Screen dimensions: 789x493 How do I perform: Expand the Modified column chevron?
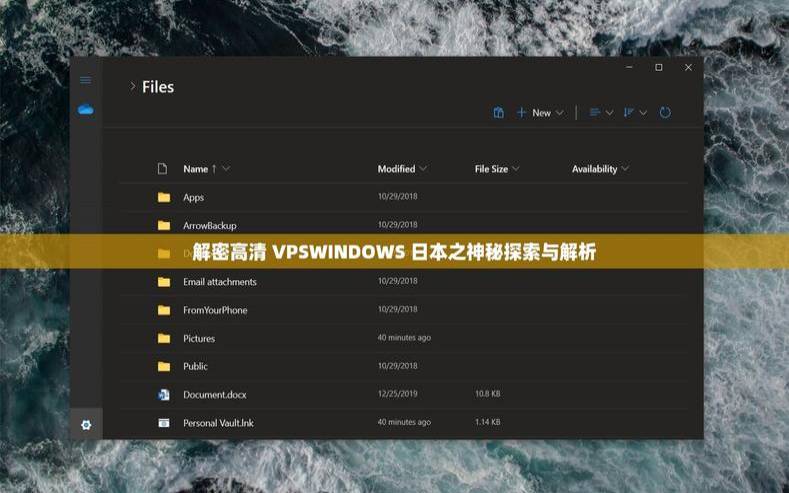[423, 169]
